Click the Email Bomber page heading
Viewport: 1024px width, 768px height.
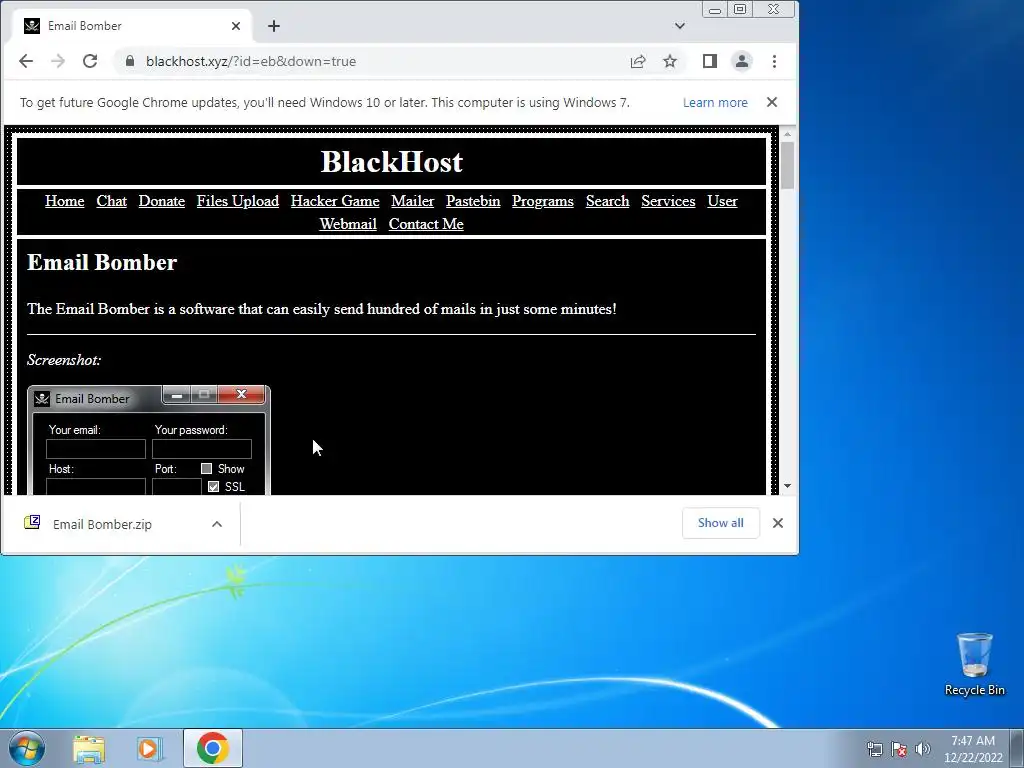point(102,263)
